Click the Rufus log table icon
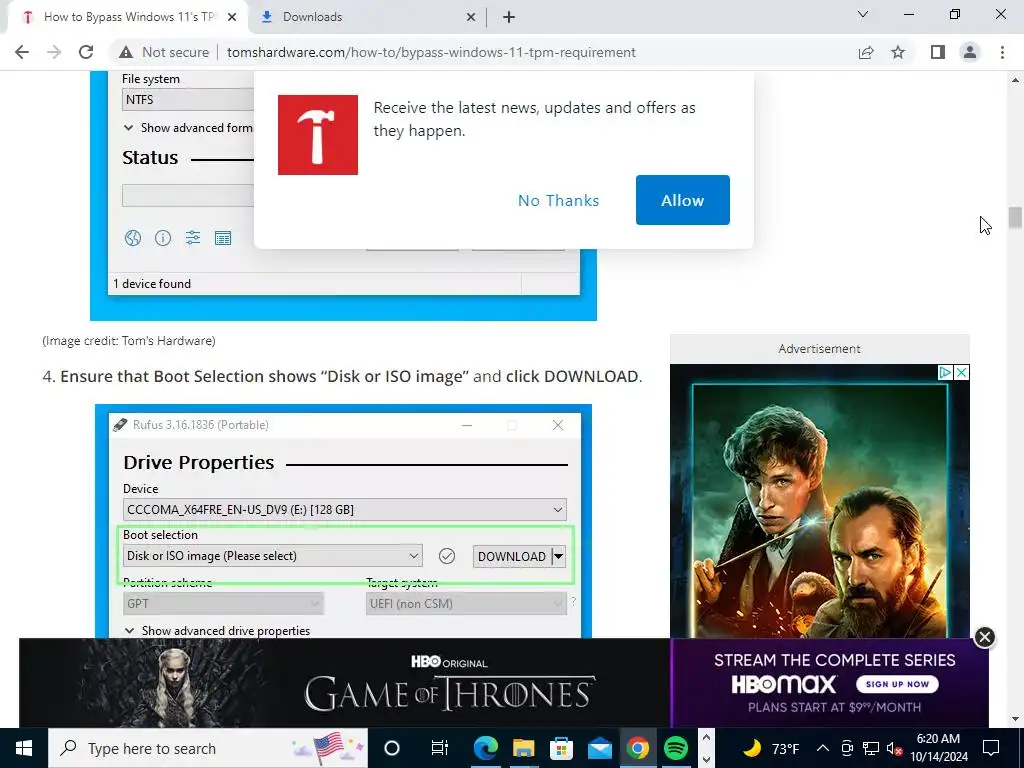The image size is (1024, 768). [x=223, y=238]
